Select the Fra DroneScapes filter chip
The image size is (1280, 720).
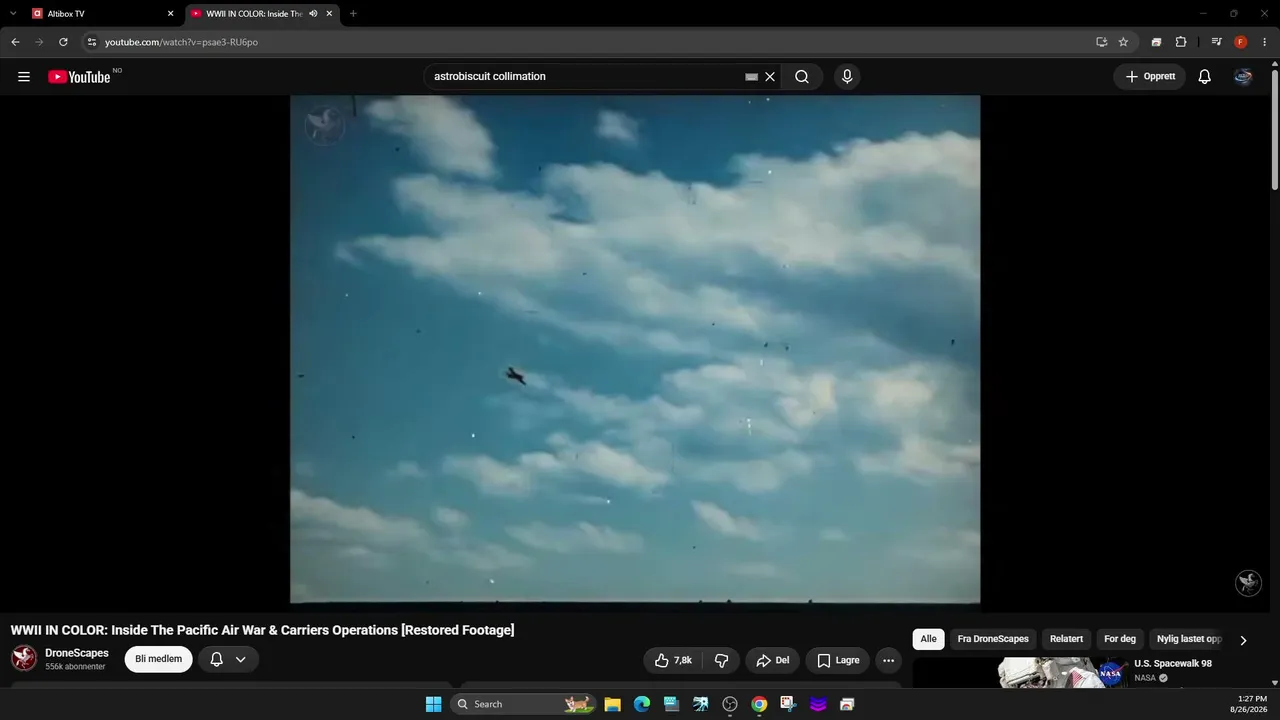coord(993,639)
